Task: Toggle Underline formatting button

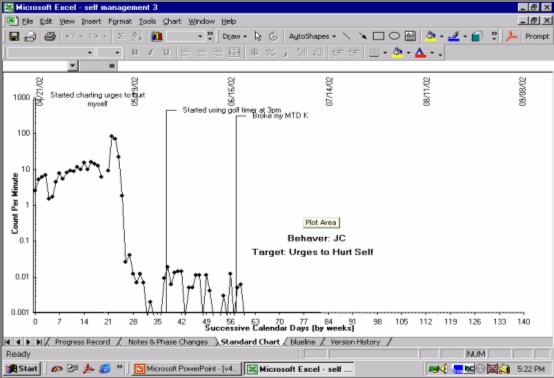Action: coord(166,53)
